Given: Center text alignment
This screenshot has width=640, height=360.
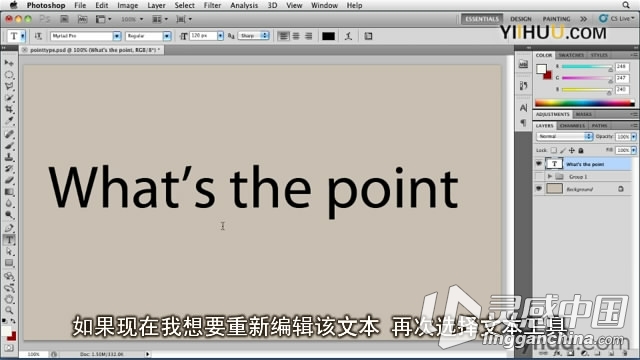Looking at the screenshot, I should (296, 36).
